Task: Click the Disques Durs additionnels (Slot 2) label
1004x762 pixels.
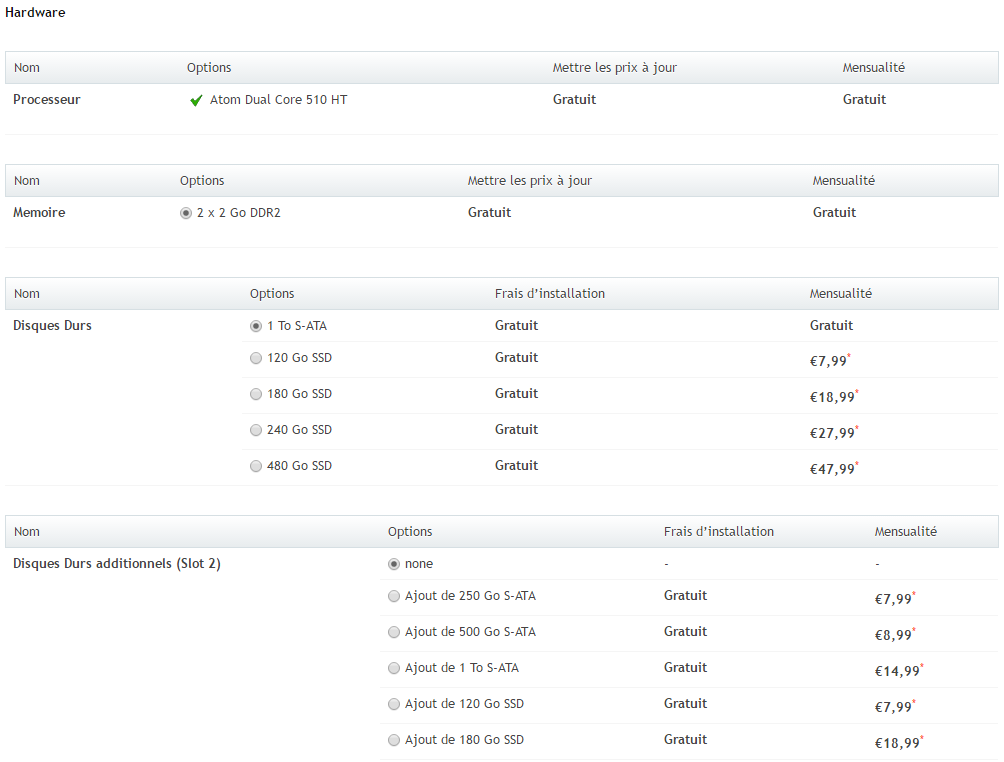Action: [x=117, y=564]
